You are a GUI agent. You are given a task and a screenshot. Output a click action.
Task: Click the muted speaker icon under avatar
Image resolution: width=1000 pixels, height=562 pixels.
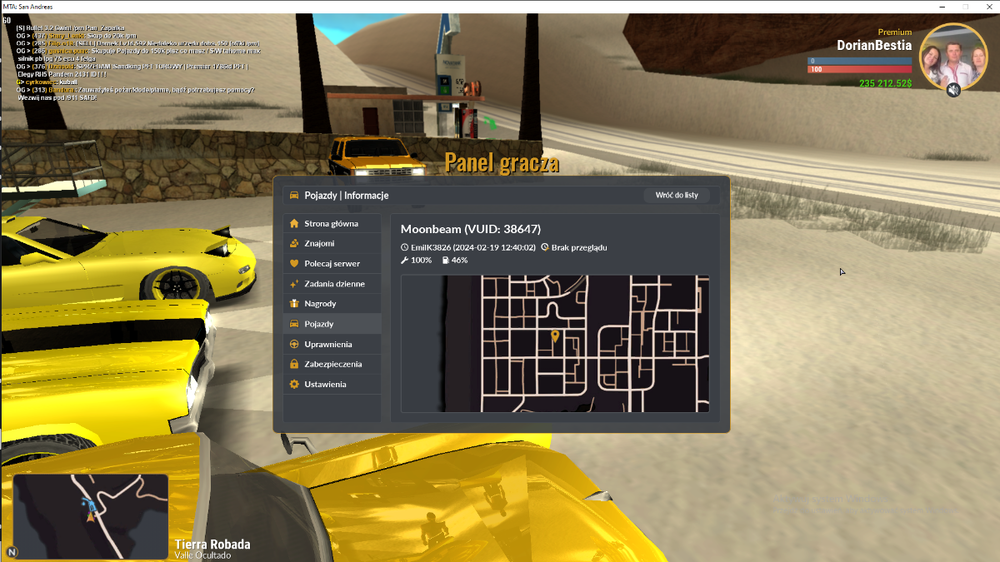(x=953, y=90)
